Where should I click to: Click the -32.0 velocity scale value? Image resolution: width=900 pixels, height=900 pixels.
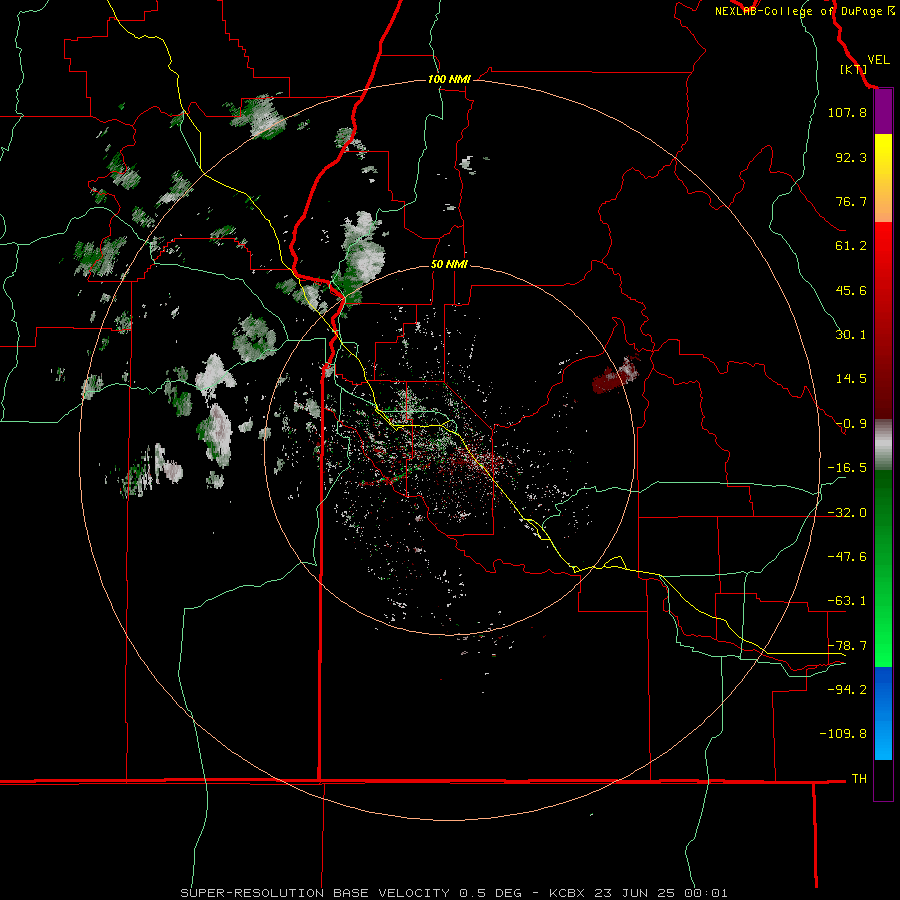(x=847, y=513)
